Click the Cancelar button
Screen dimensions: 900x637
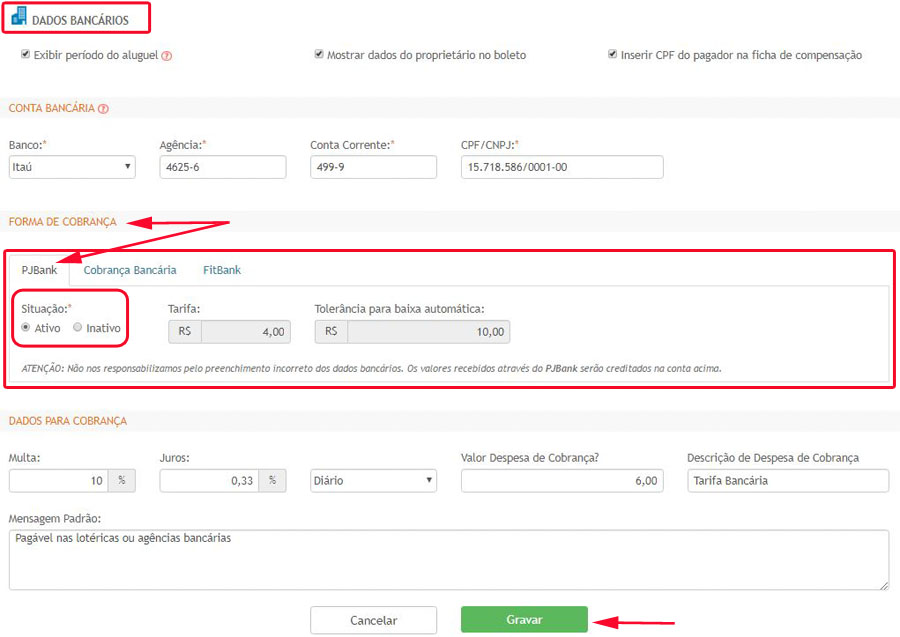click(373, 620)
